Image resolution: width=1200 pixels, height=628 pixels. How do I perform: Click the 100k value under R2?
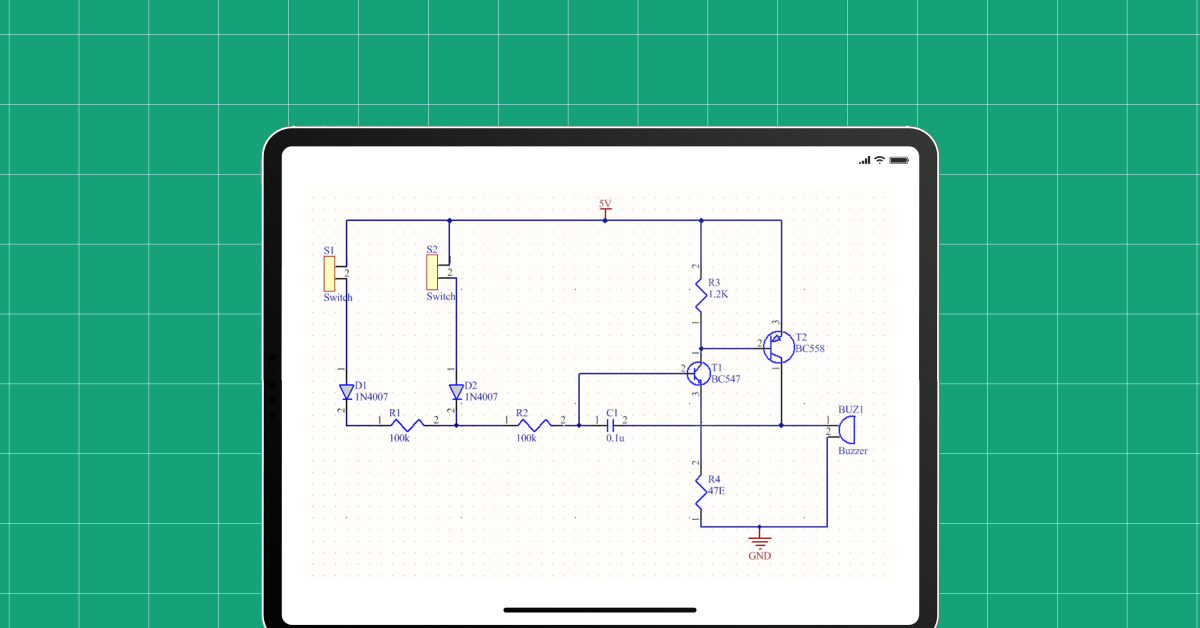coord(526,438)
